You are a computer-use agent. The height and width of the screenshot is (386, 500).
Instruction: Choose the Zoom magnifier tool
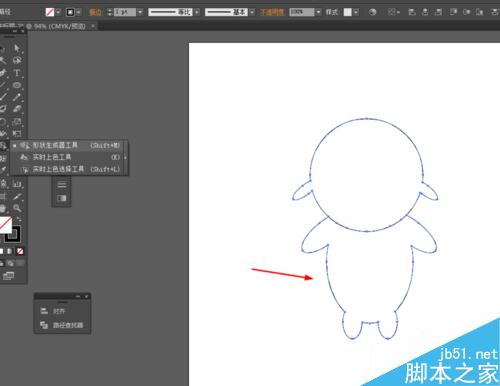(17, 208)
